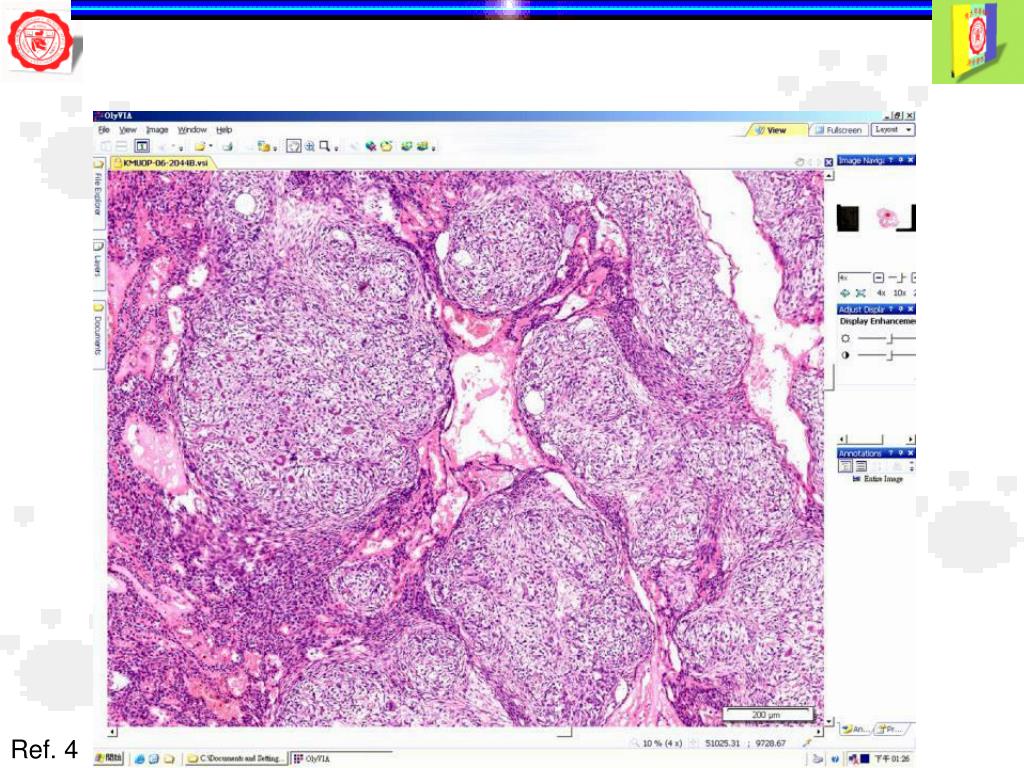Click the single-window view toolbar icon
This screenshot has width=1024, height=768.
142,146
